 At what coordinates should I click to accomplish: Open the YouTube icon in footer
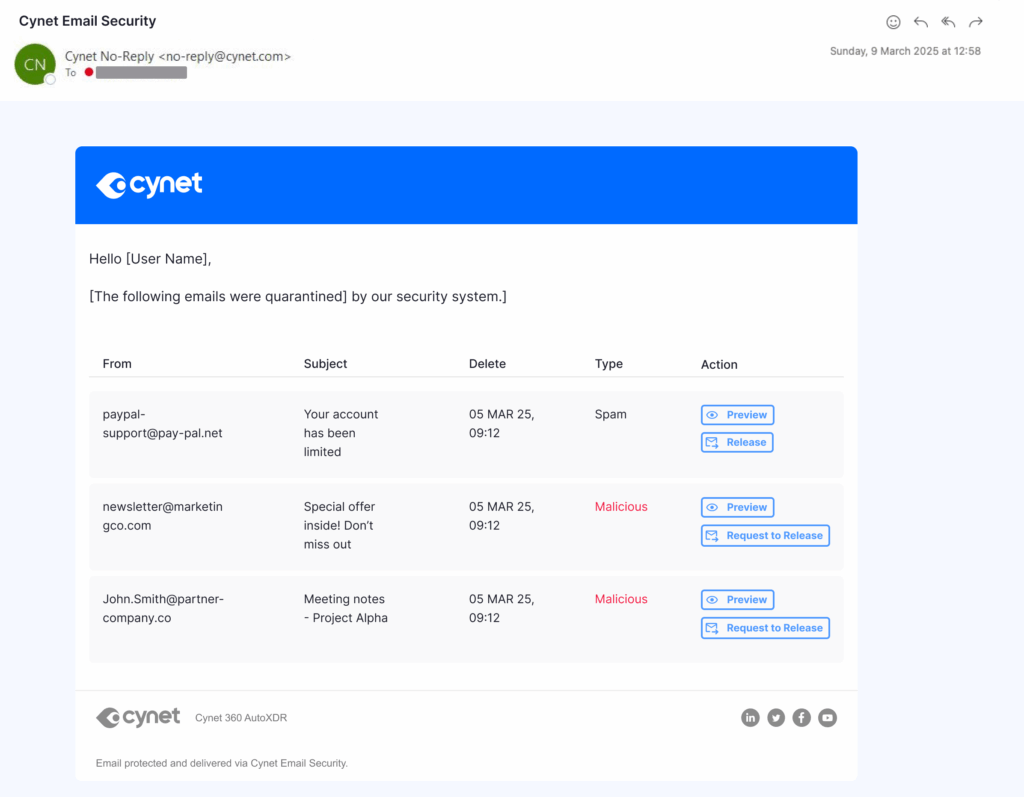pyautogui.click(x=827, y=717)
